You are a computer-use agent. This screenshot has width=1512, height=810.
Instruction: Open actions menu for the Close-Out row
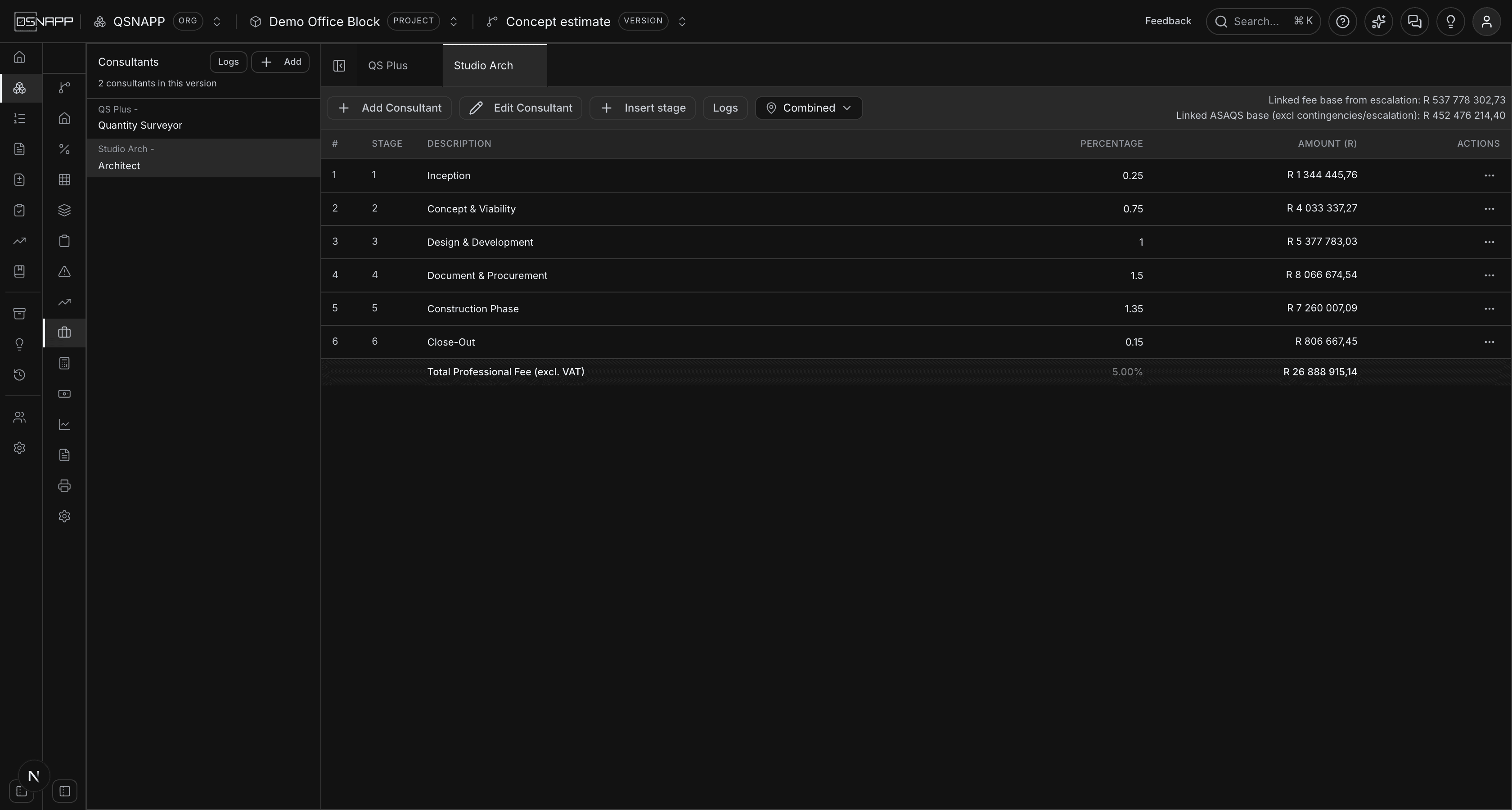click(x=1489, y=342)
